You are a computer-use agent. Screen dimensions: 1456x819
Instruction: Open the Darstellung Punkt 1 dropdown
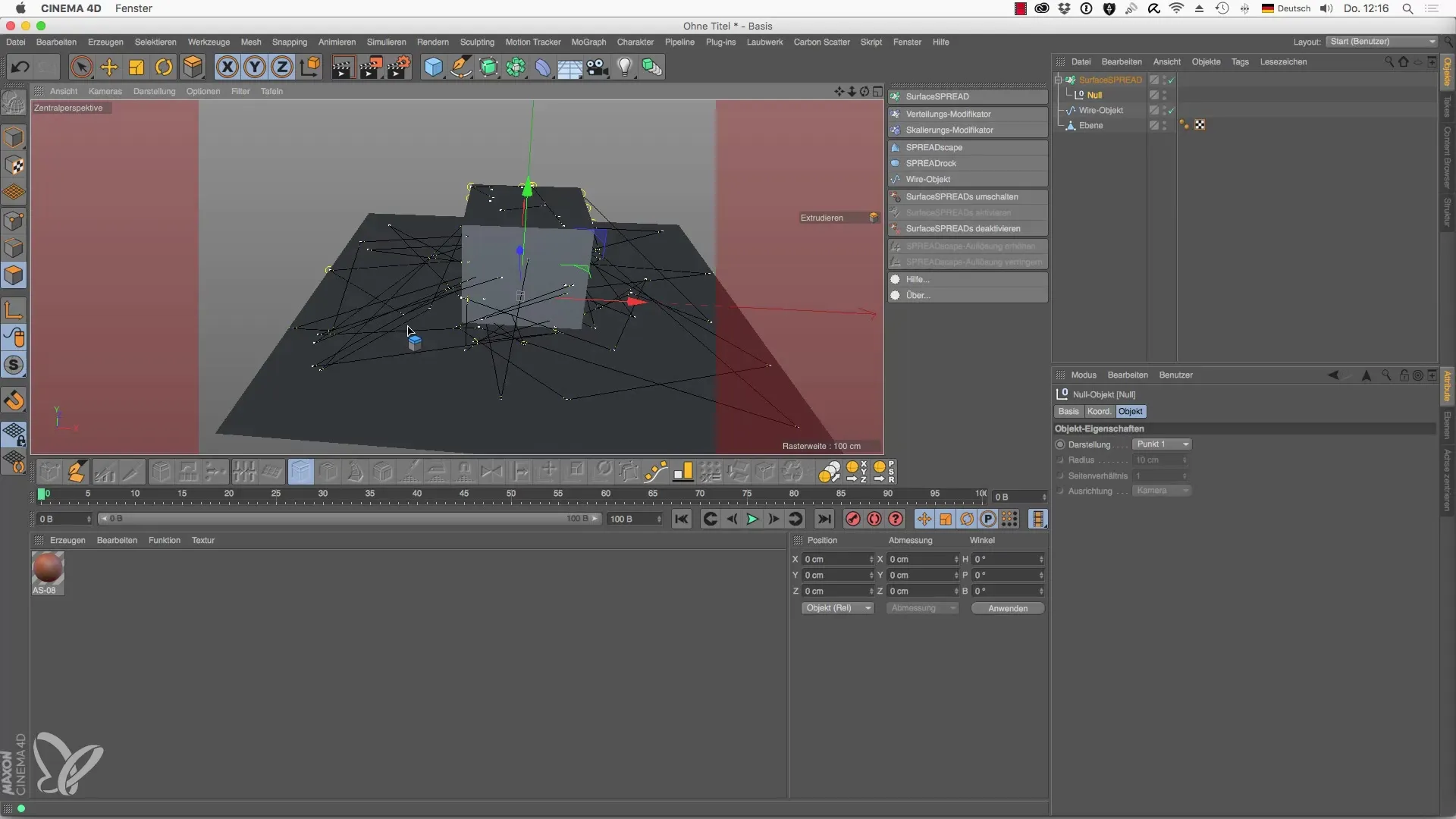pyautogui.click(x=1162, y=444)
